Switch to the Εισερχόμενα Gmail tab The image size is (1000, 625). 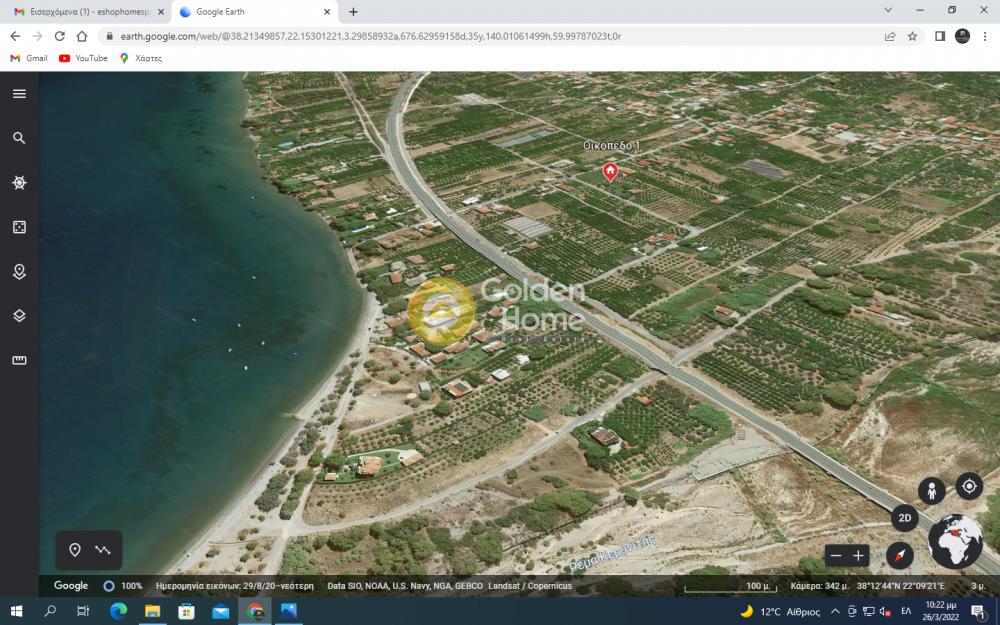click(85, 12)
